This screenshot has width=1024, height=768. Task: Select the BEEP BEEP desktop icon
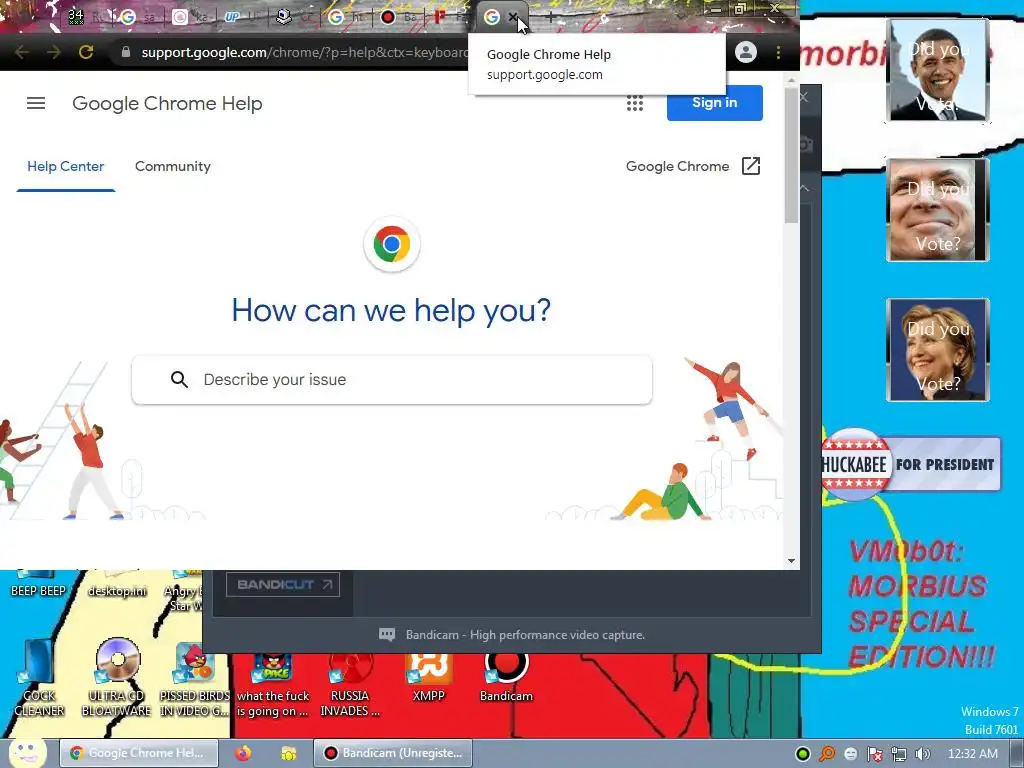click(39, 584)
